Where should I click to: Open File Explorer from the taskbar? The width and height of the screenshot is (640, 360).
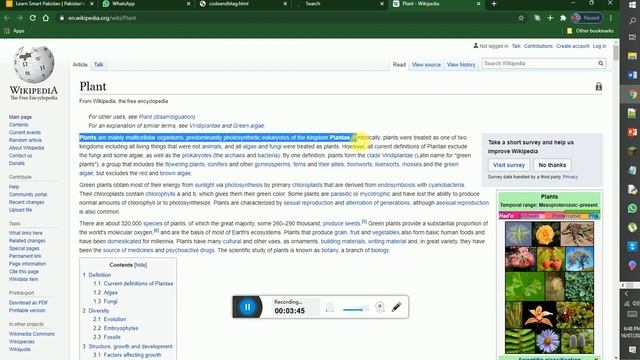click(632, 56)
